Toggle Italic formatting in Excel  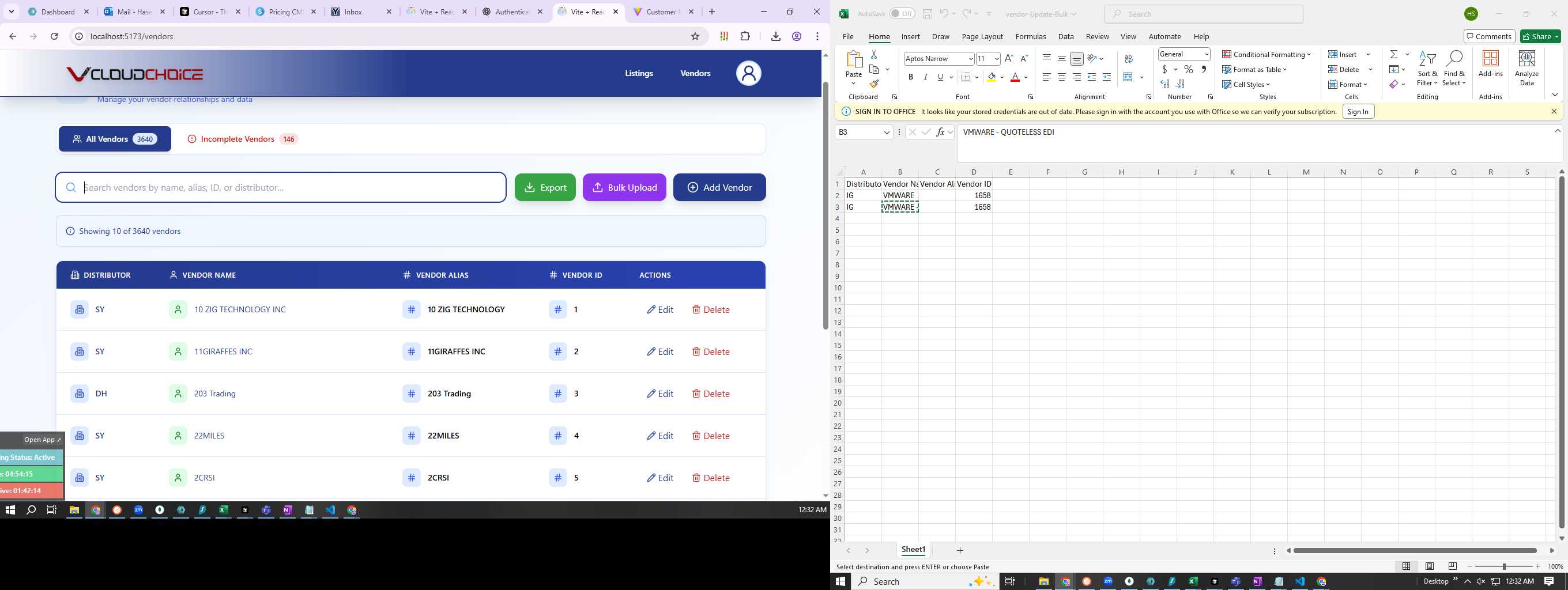[925, 77]
